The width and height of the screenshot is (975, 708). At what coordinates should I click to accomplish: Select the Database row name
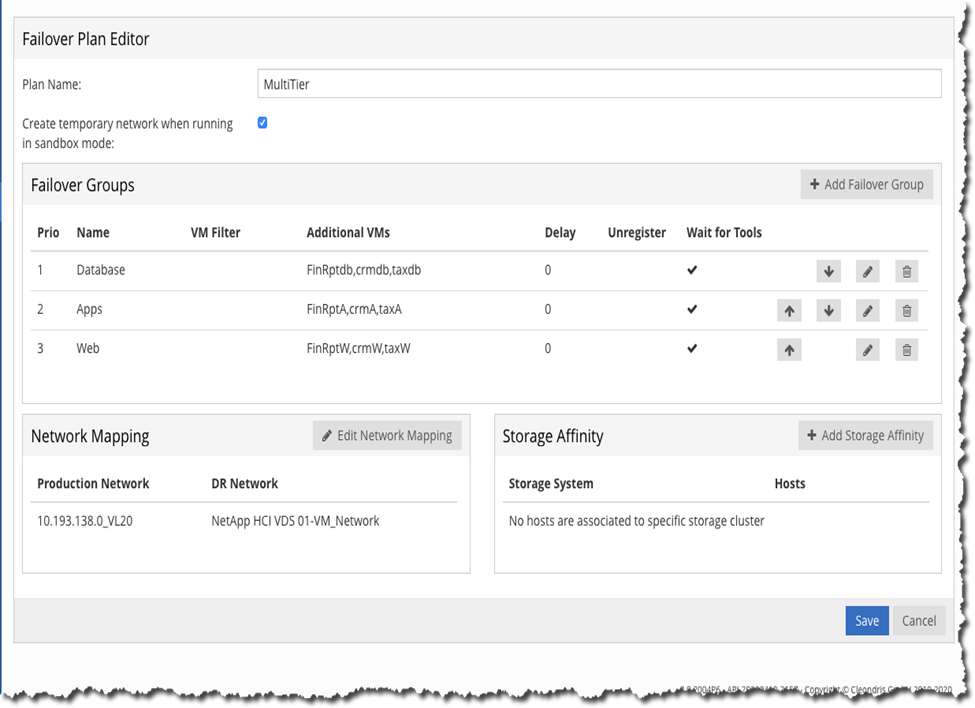point(101,270)
